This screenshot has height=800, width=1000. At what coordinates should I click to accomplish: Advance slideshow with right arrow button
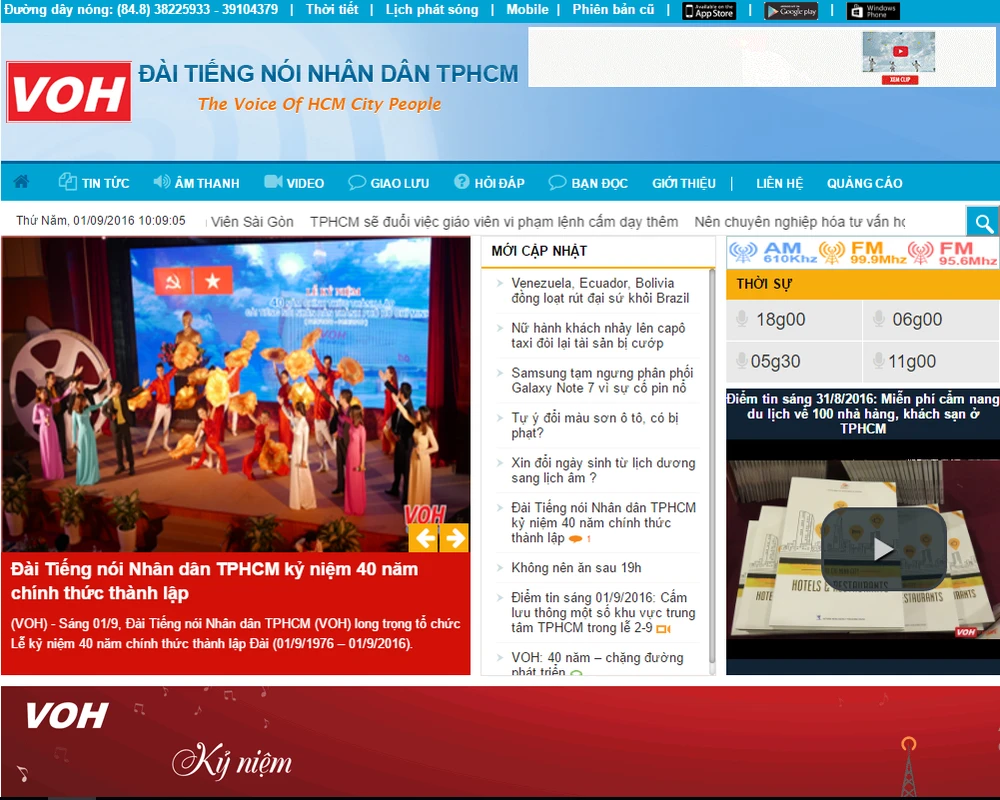tap(454, 538)
